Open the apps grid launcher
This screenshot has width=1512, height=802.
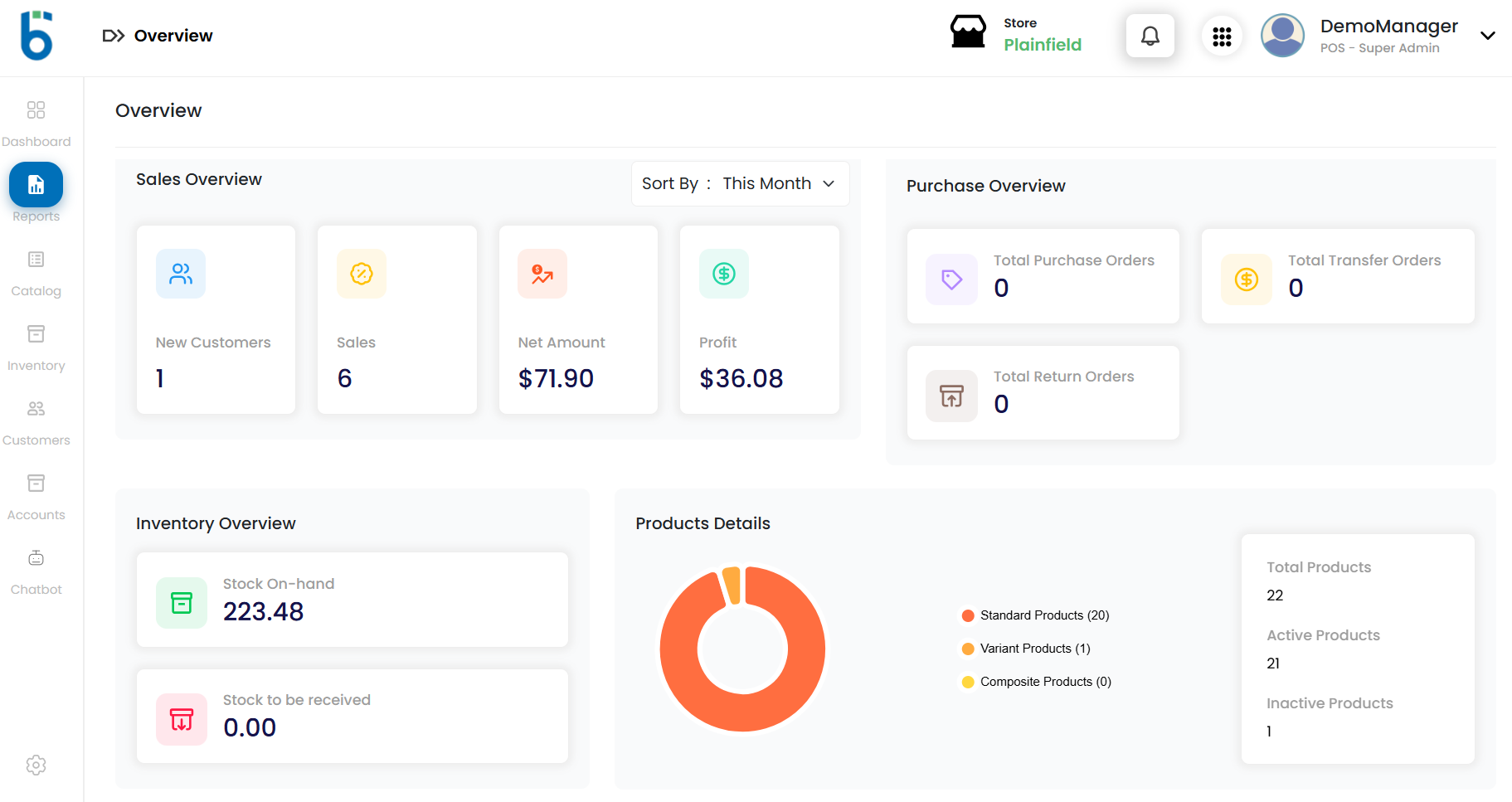[x=1222, y=36]
